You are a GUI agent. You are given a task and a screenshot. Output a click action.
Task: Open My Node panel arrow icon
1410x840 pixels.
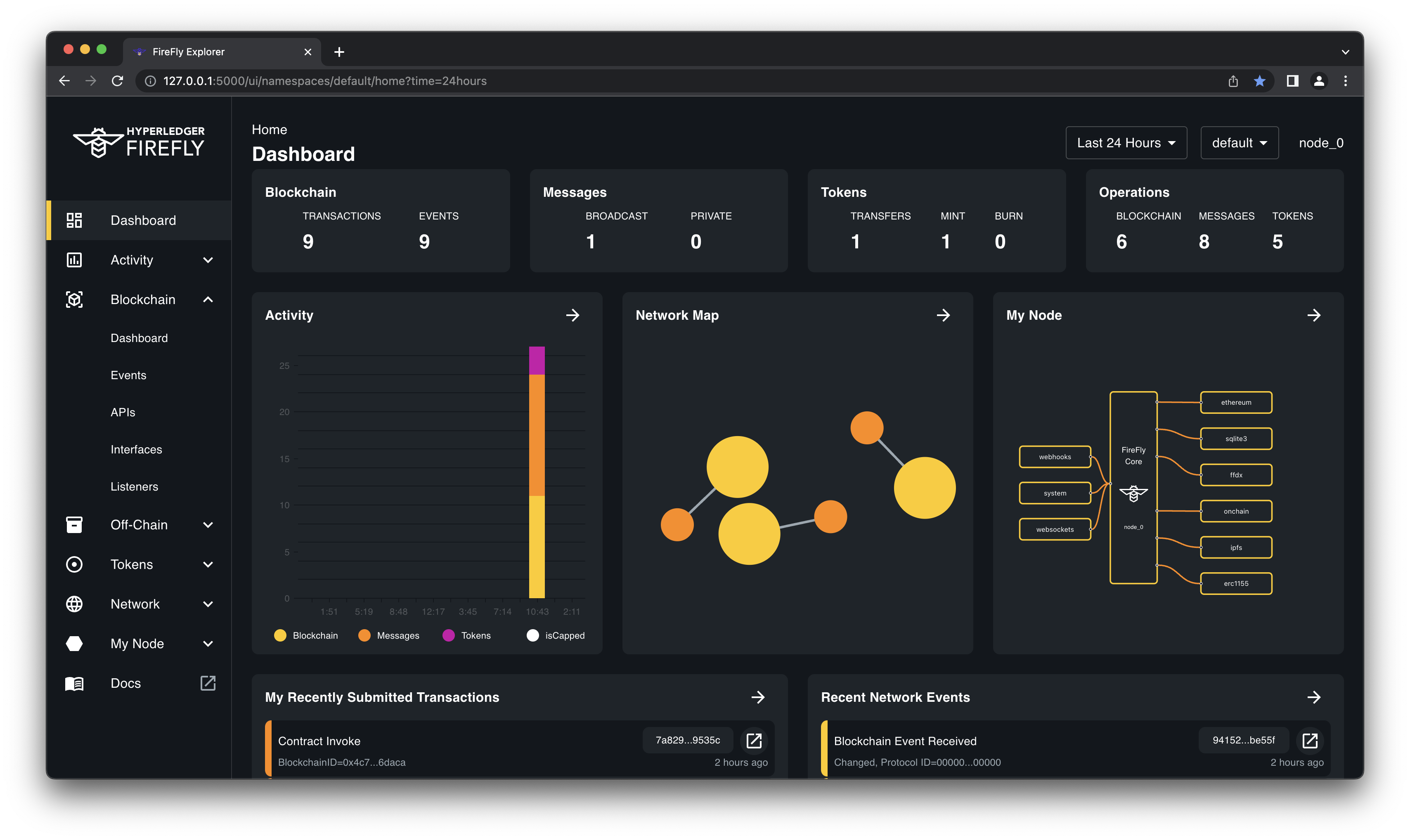coord(1314,315)
